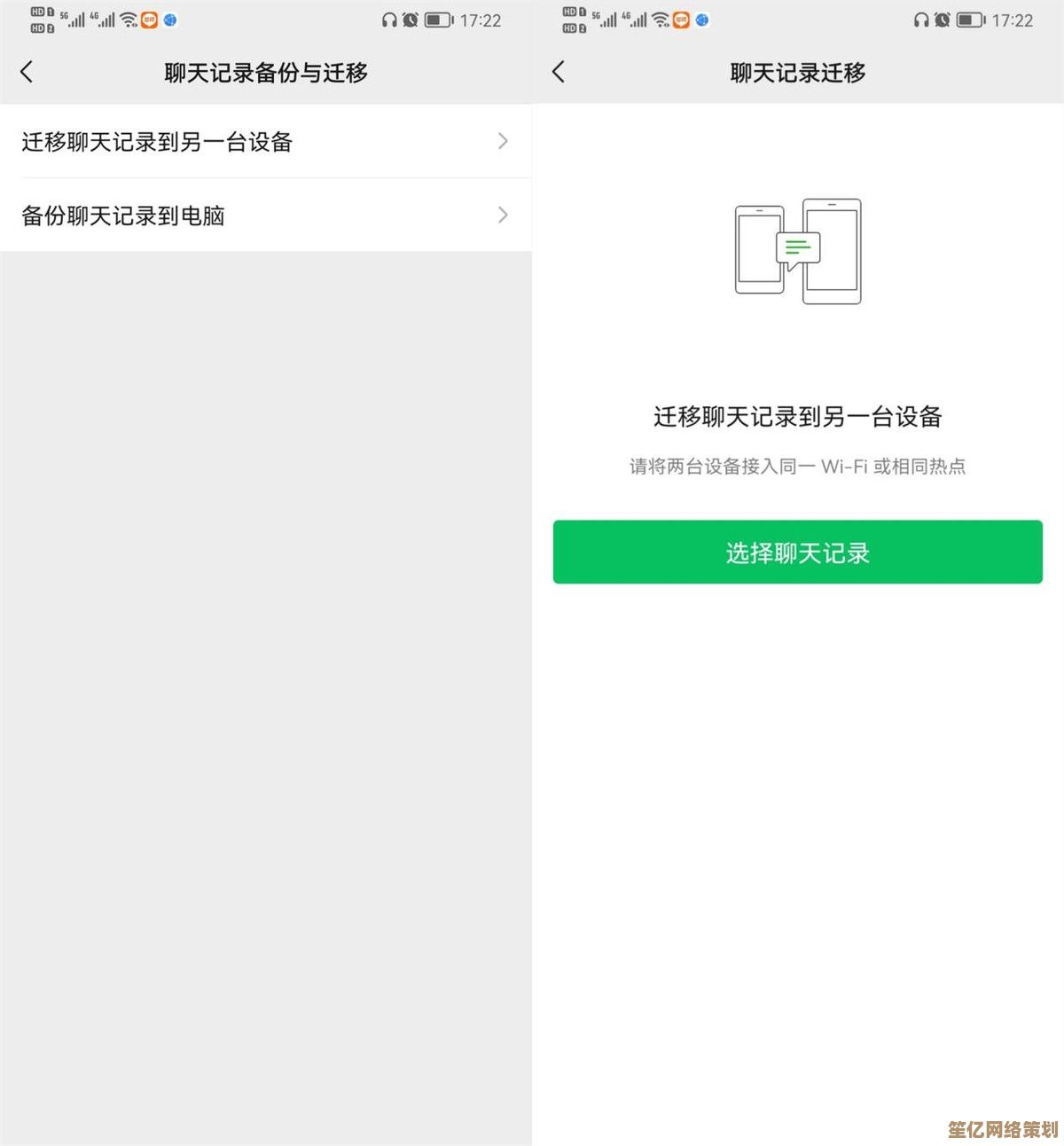Tap battery icon in left status bar
The image size is (1064, 1146).
pos(439,20)
